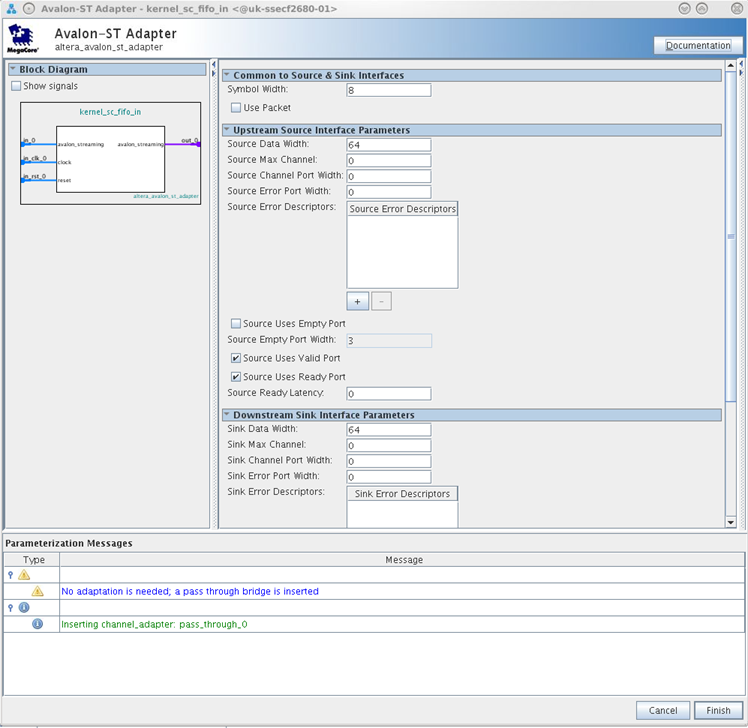Viewport: 748px width, 728px height.
Task: Click the Sink Error Descriptors column header
Action: coord(402,494)
